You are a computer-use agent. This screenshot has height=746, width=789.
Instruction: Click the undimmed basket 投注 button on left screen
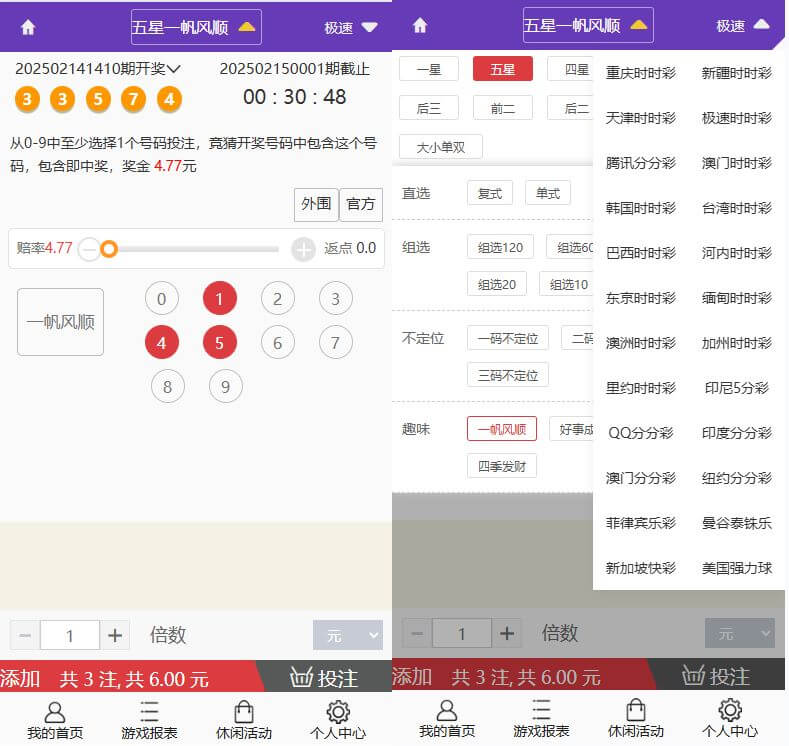pyautogui.click(x=324, y=678)
